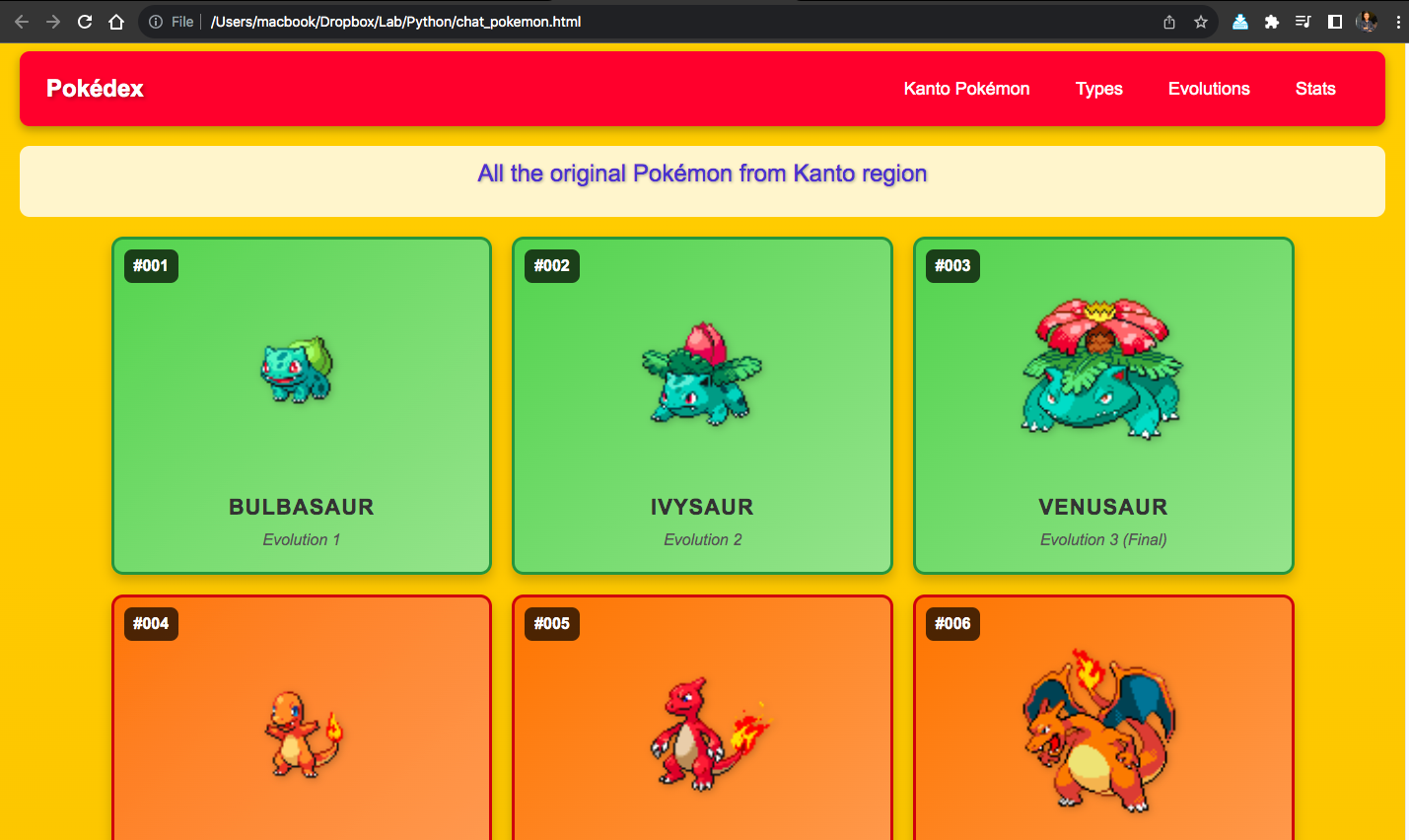Screen dimensions: 1409x840
Task: Click the address bar file path
Action: click(395, 22)
